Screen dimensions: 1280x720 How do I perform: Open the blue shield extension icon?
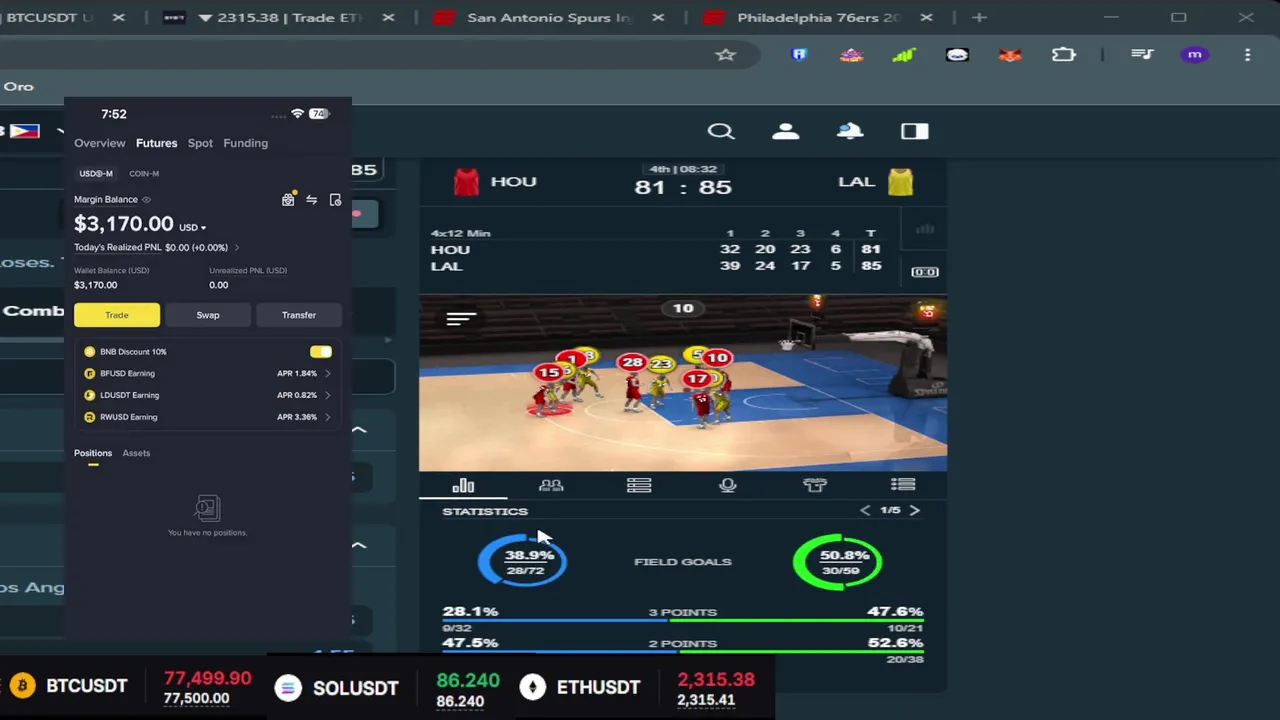(799, 55)
